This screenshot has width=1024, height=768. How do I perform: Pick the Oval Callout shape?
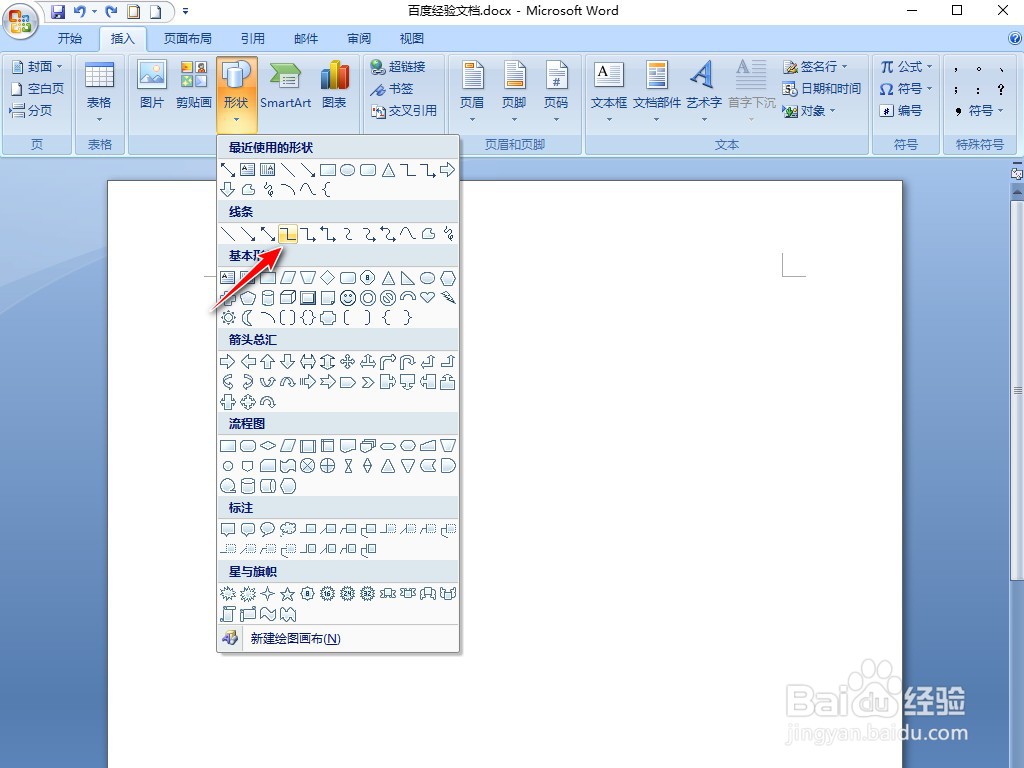tap(268, 529)
